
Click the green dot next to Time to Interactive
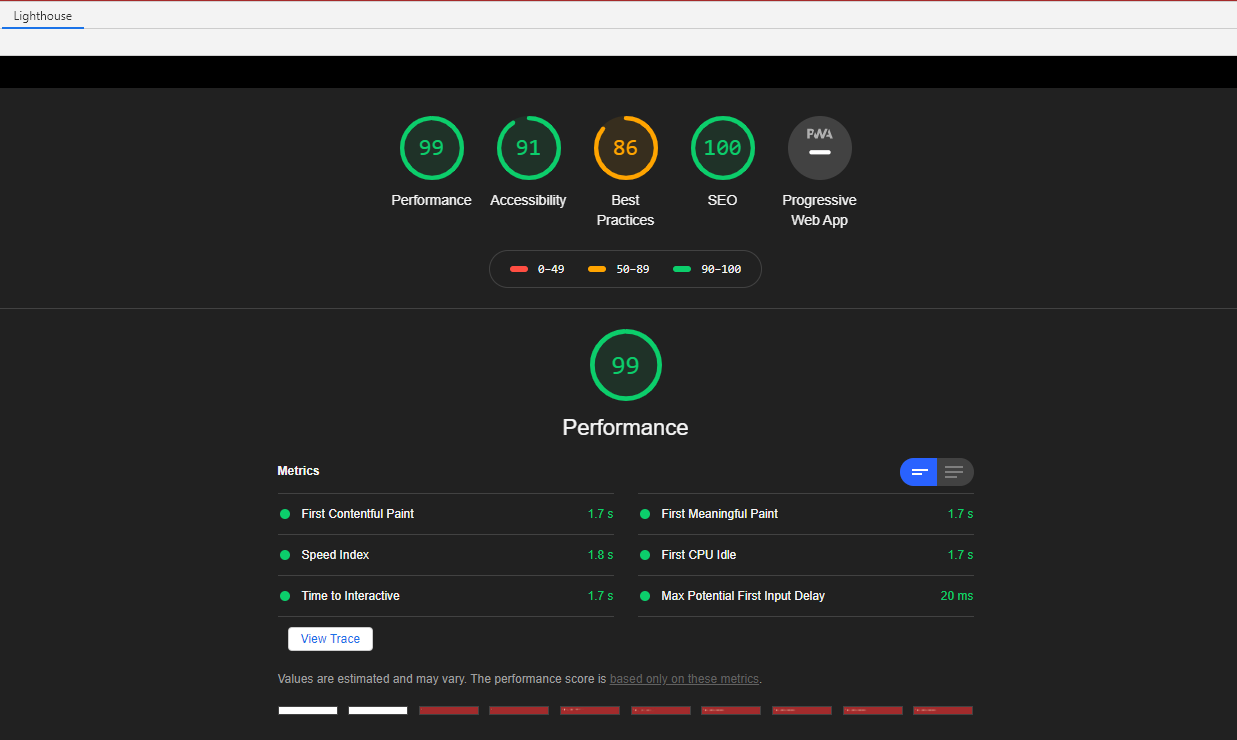284,596
